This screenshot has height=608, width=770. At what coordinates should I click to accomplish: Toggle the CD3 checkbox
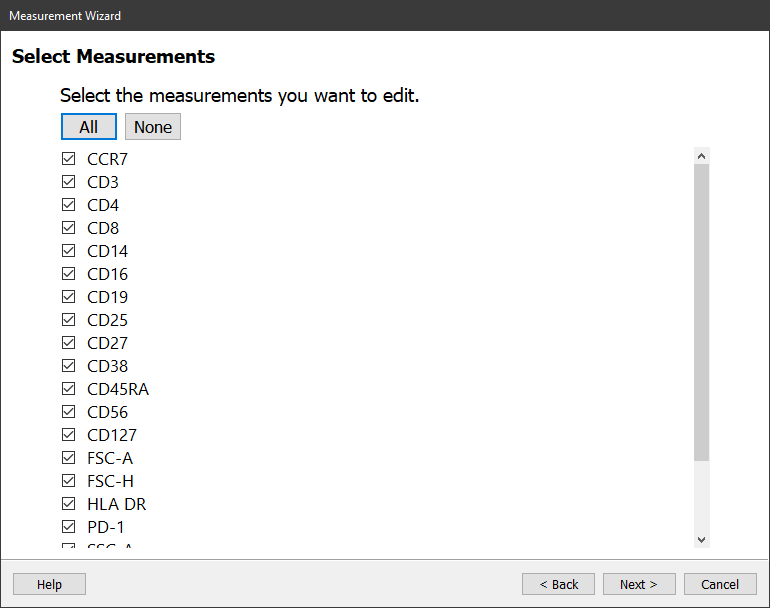pos(69,182)
